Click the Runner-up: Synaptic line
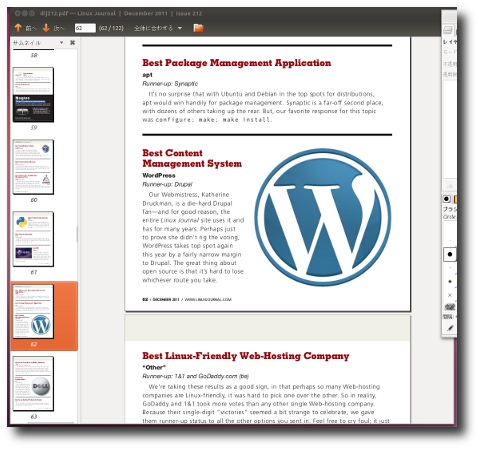Viewport: 480px width, 450px height. click(x=170, y=83)
